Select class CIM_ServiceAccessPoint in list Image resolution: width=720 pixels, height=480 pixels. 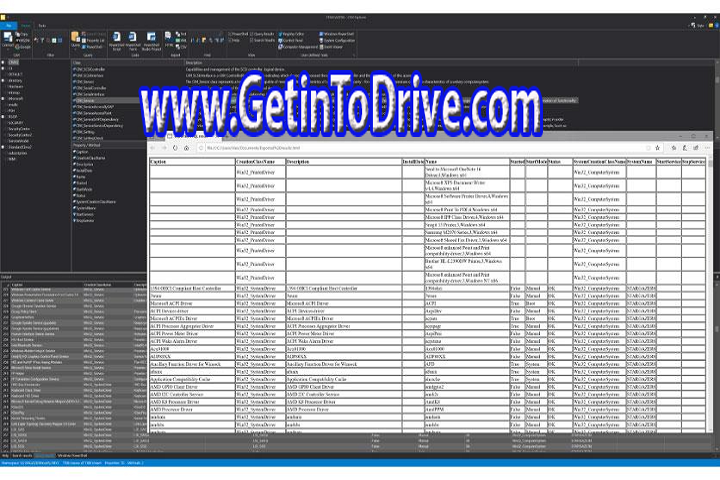tap(92, 113)
